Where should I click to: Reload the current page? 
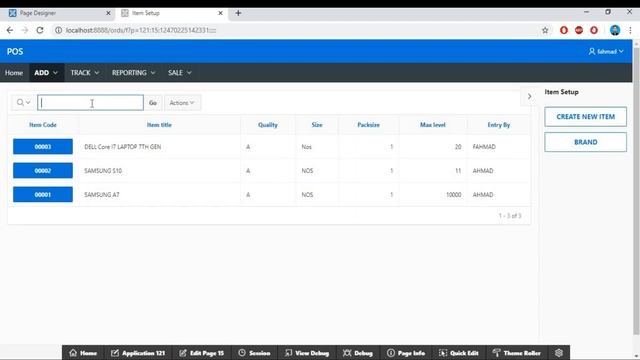(x=40, y=30)
